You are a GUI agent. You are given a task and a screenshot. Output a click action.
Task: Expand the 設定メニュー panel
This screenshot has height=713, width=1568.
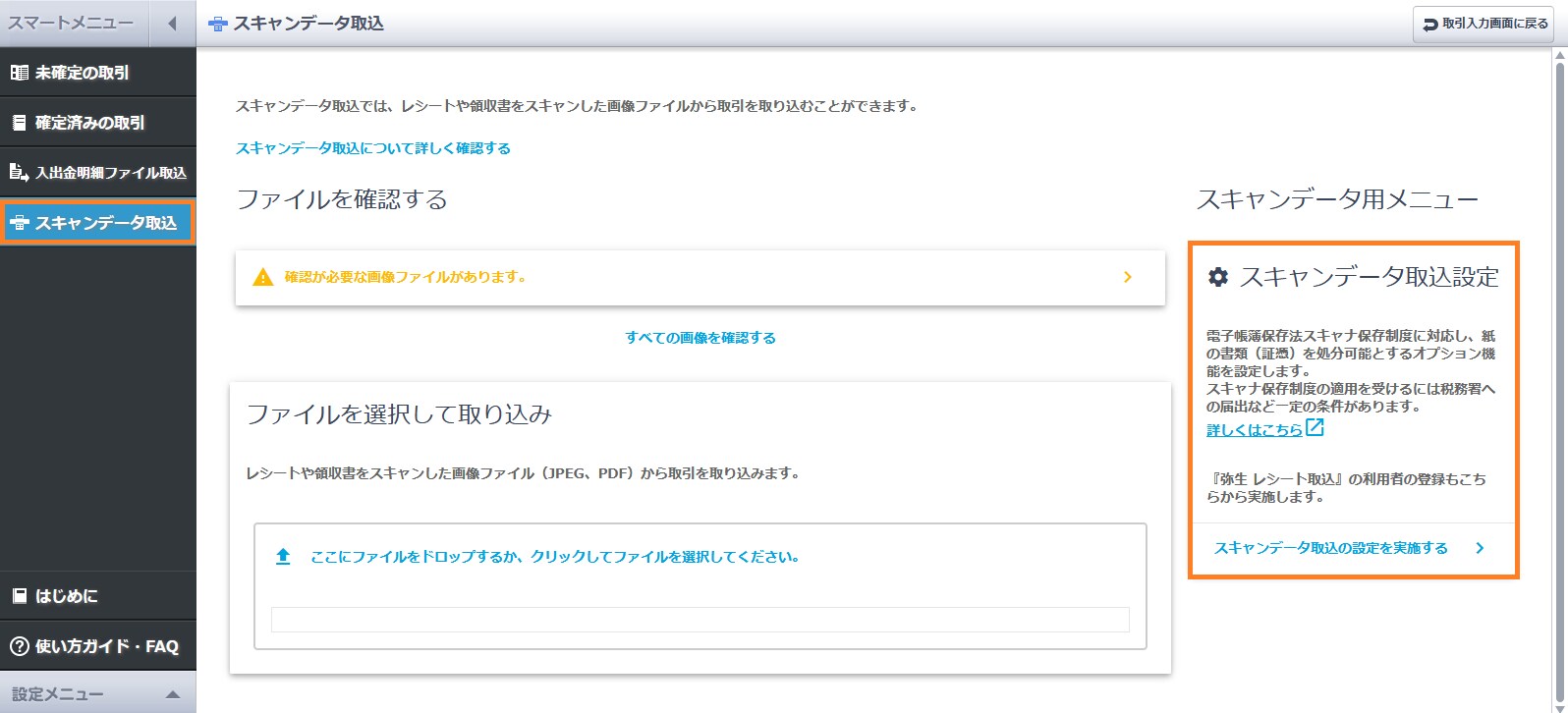point(98,693)
